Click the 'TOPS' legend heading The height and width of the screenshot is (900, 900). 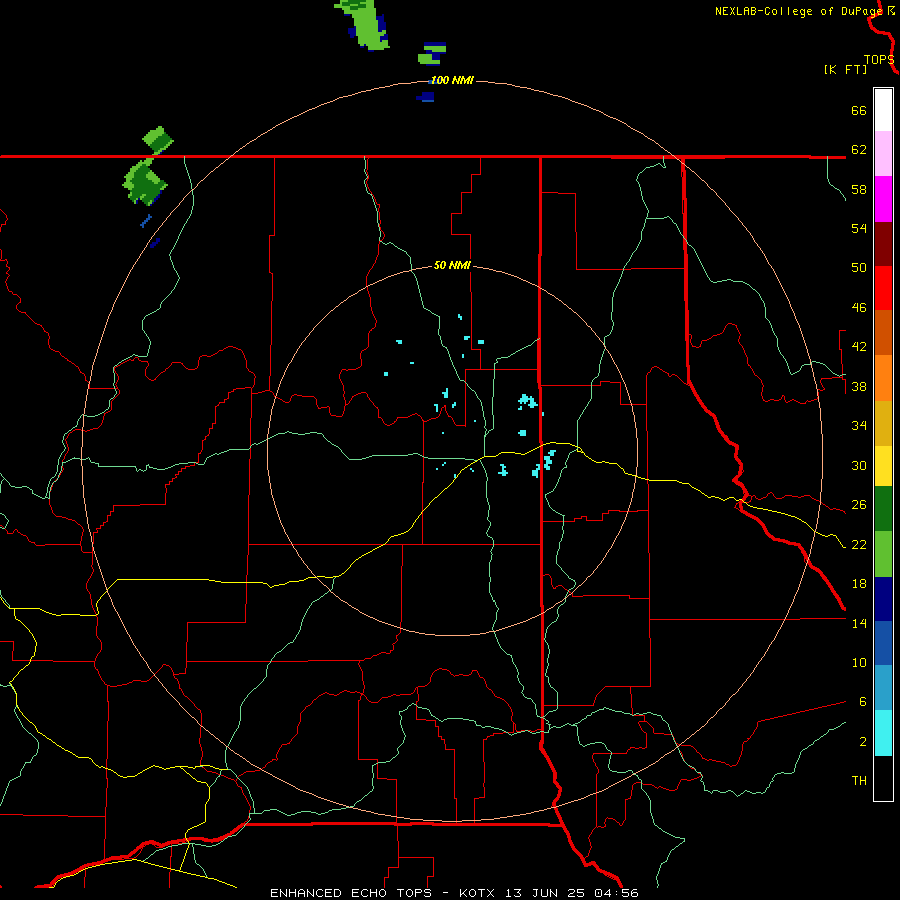tap(879, 60)
